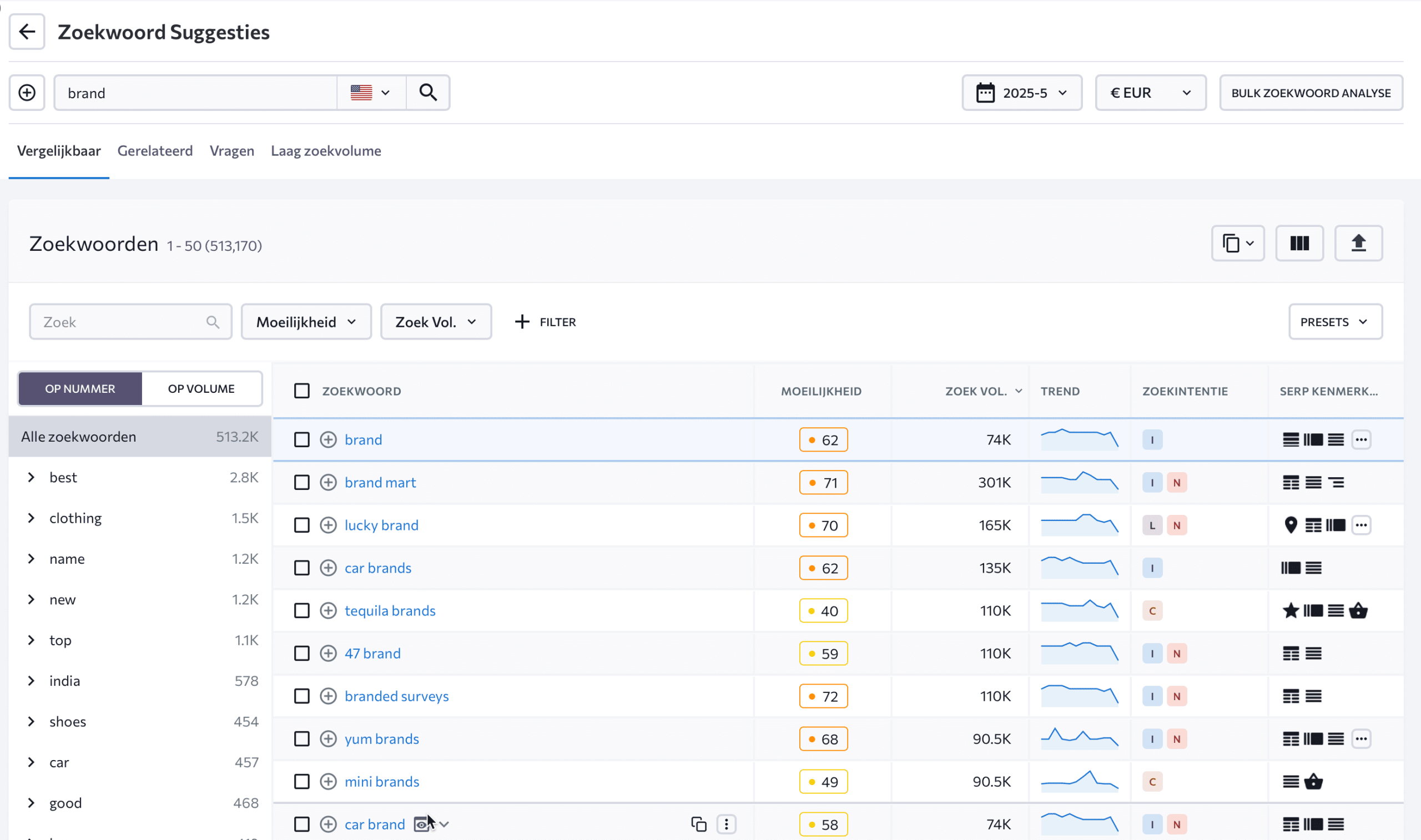Click shopping basket icon in 'mini brands' row
Viewport: 1421px width, 840px height.
[1313, 782]
